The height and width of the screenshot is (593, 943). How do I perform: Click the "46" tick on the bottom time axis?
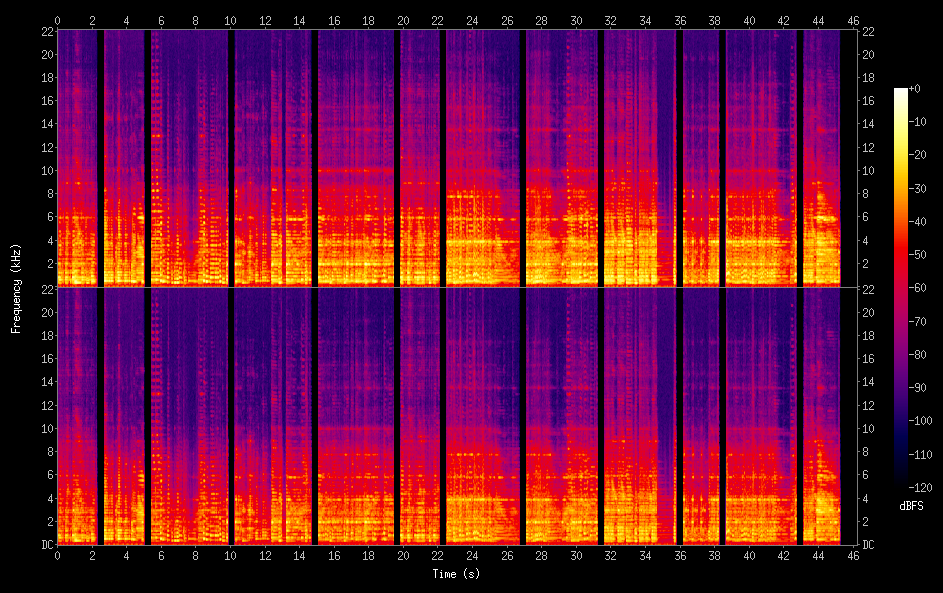click(853, 556)
